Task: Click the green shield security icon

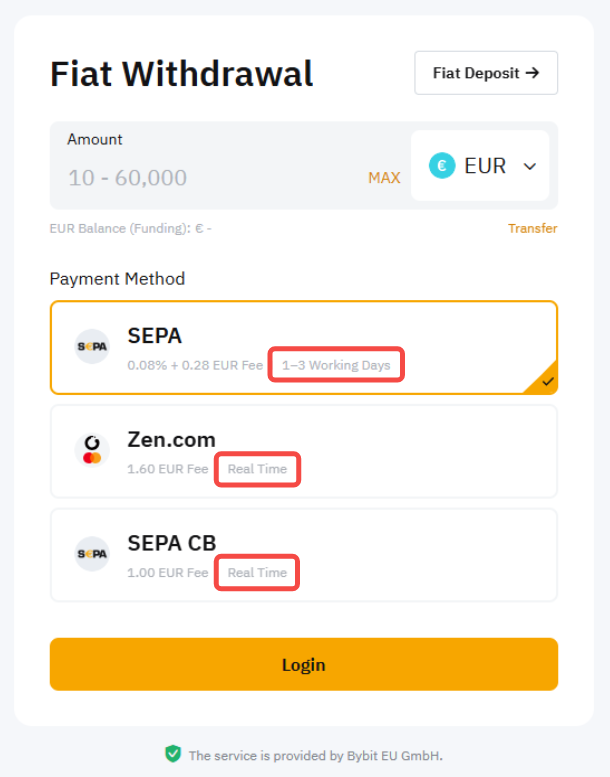Action: [173, 754]
